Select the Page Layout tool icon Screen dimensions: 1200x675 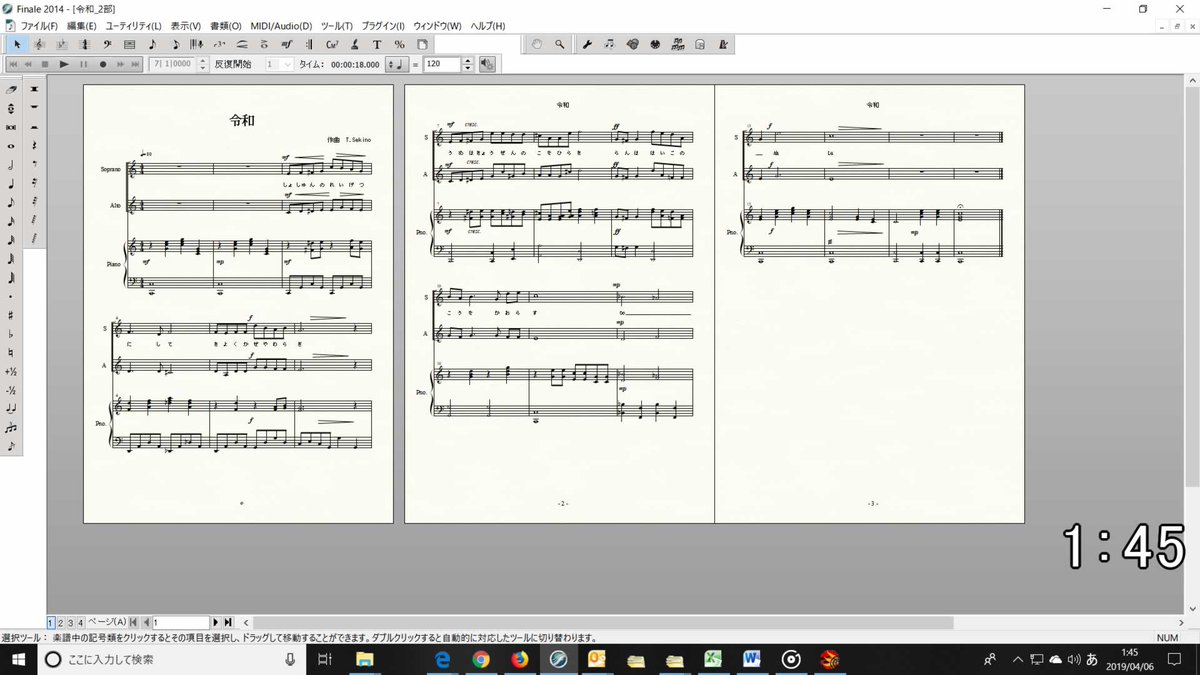click(422, 44)
